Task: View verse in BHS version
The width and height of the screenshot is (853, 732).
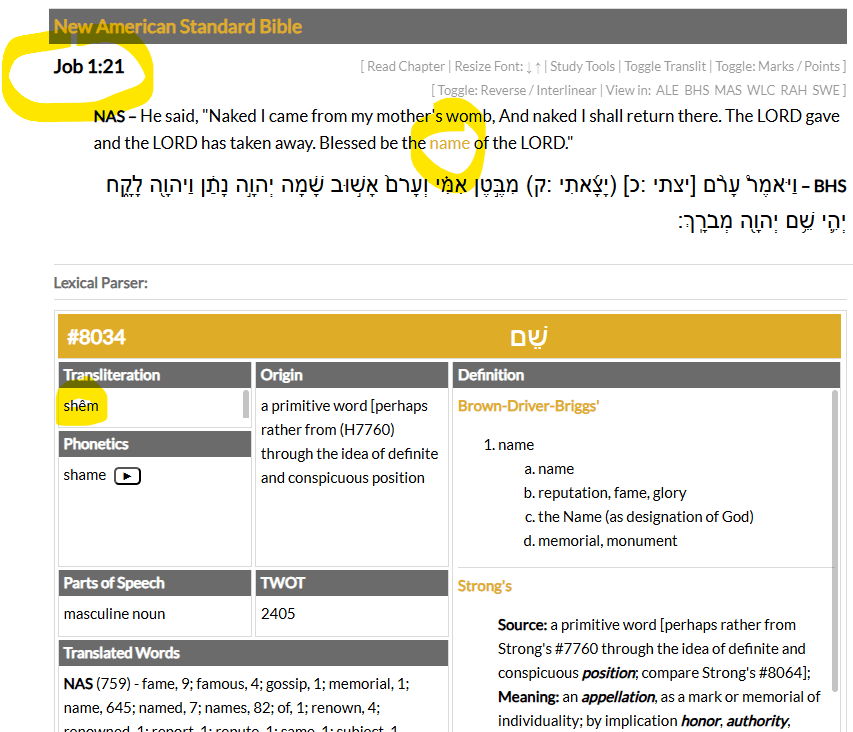Action: (x=696, y=91)
